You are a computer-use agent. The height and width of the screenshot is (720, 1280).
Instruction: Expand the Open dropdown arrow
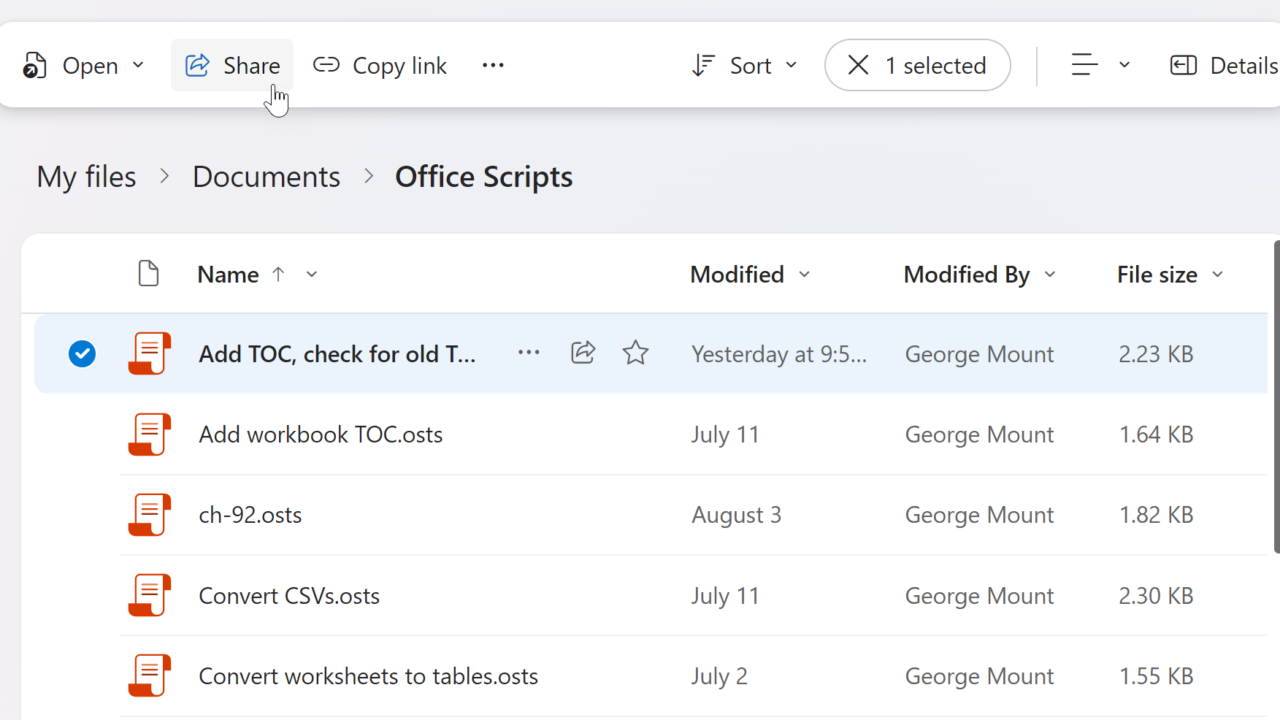[139, 66]
